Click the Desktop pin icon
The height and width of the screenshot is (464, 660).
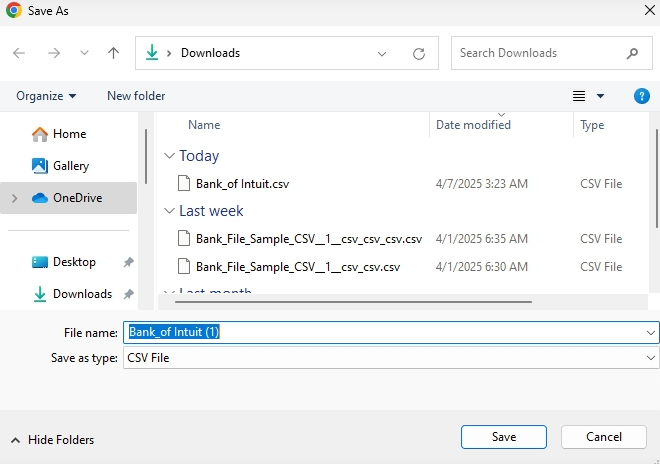click(x=128, y=262)
